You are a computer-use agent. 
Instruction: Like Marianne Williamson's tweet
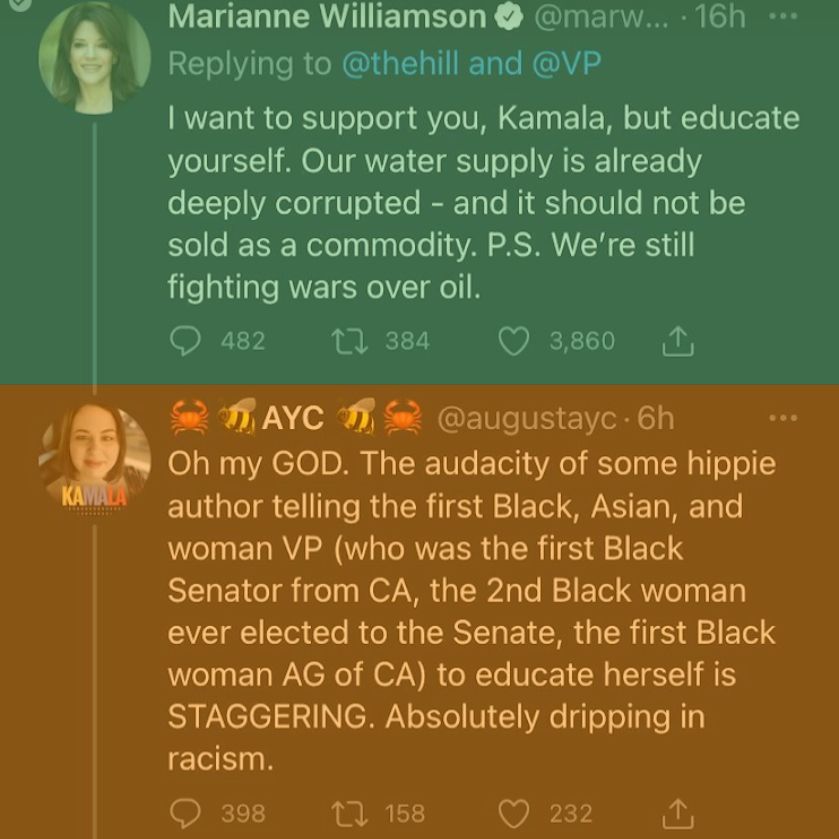point(513,341)
